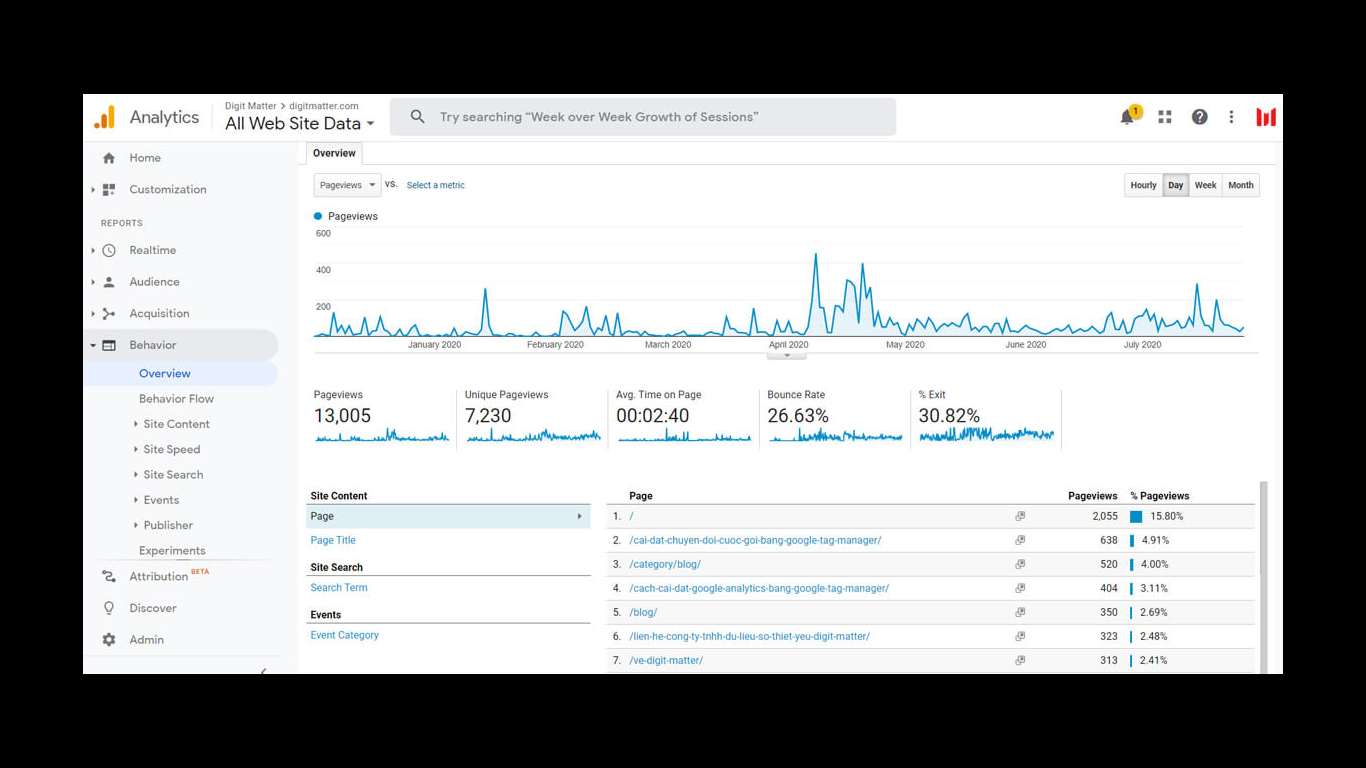Click the red account avatar icon

pyautogui.click(x=1266, y=117)
